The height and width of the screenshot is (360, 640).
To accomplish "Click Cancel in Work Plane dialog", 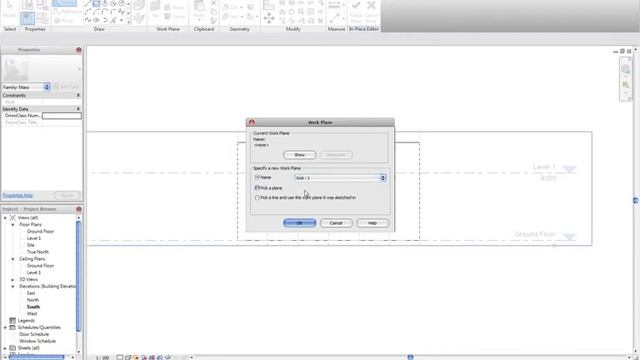I will tap(336, 223).
